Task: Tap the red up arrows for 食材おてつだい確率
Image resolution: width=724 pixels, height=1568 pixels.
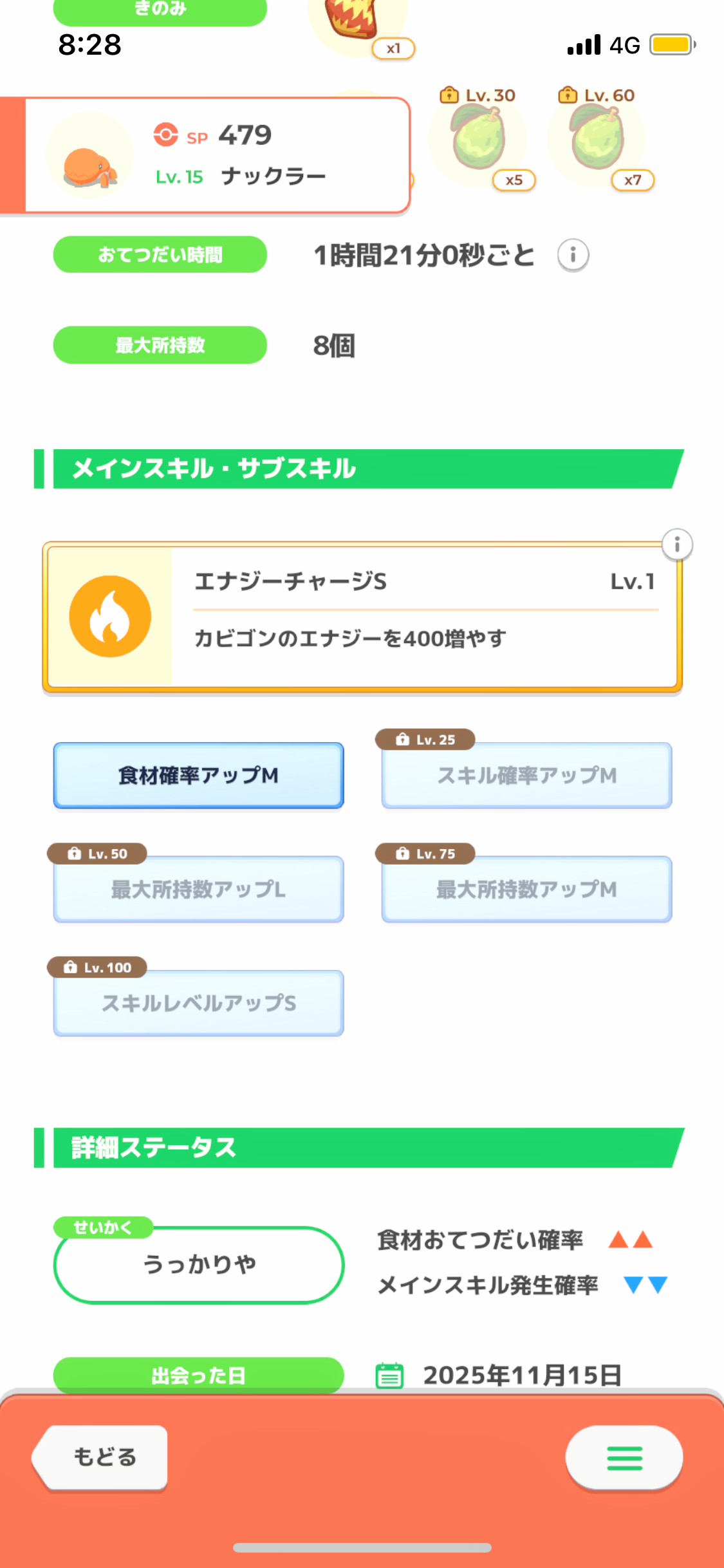Action: [631, 1239]
